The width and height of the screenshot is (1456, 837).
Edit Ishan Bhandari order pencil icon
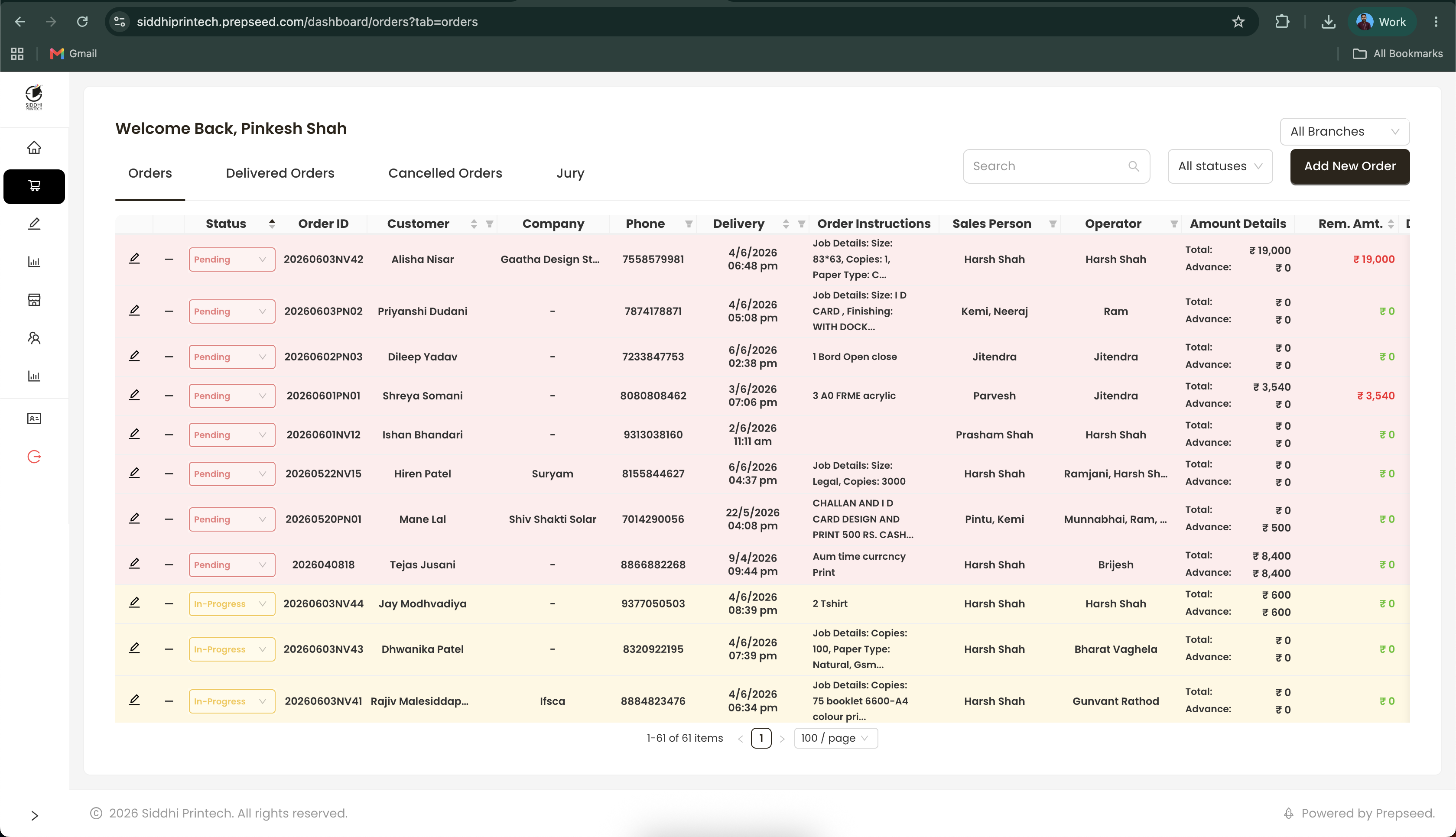click(134, 434)
